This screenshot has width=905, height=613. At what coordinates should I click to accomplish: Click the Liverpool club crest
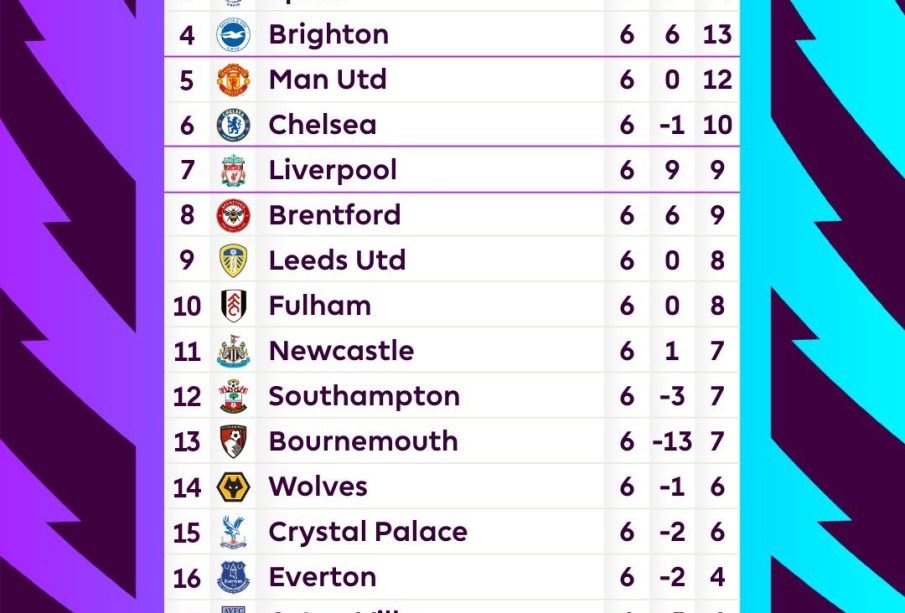click(x=233, y=170)
